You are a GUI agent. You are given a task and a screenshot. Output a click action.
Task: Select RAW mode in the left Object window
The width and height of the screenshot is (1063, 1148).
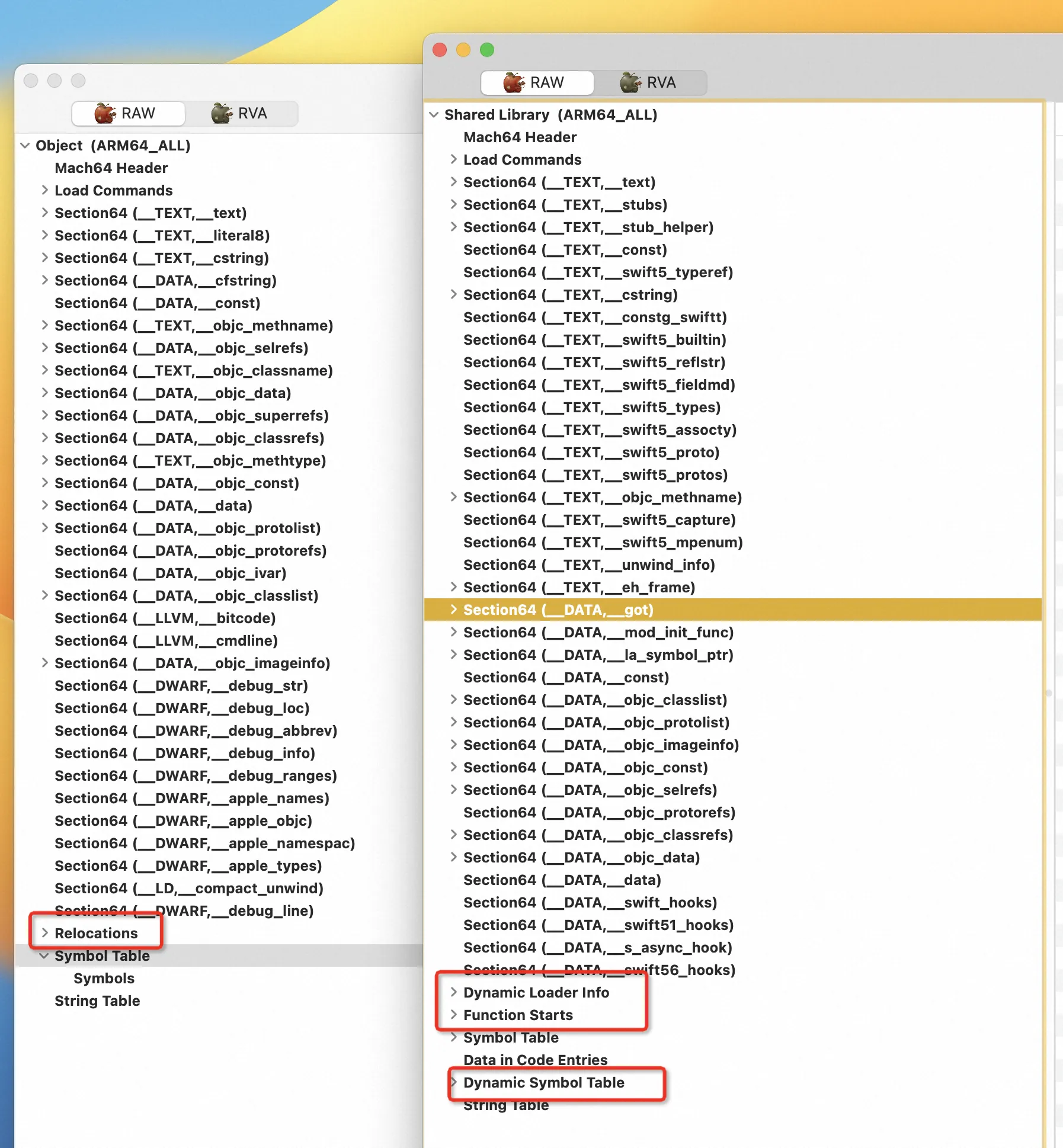click(128, 113)
